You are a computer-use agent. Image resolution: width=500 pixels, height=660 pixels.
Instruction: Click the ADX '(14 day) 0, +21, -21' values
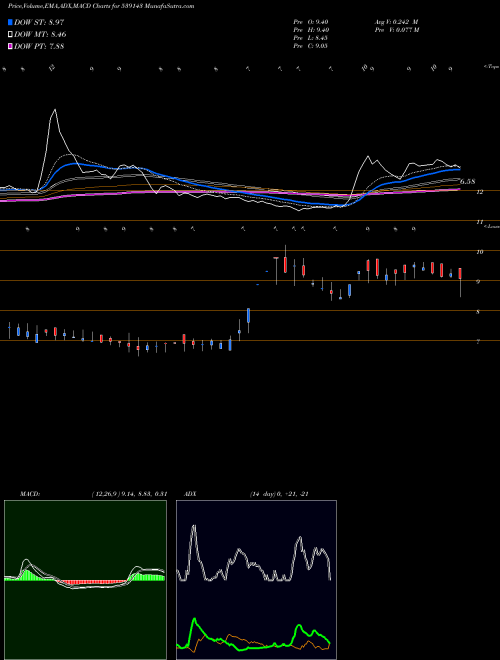pos(279,494)
